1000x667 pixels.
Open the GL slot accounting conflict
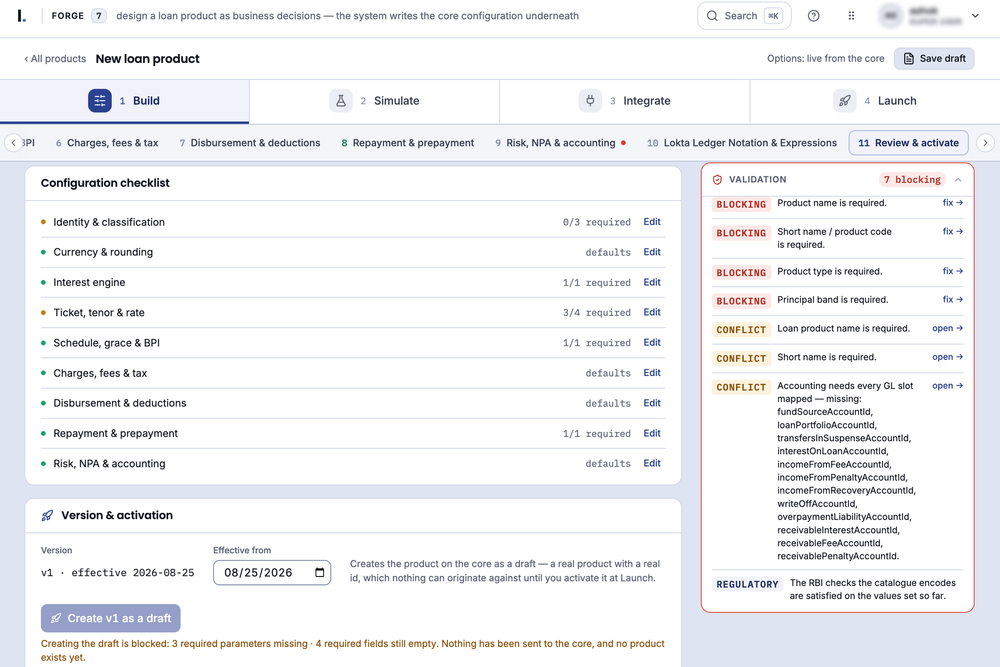[x=948, y=386]
